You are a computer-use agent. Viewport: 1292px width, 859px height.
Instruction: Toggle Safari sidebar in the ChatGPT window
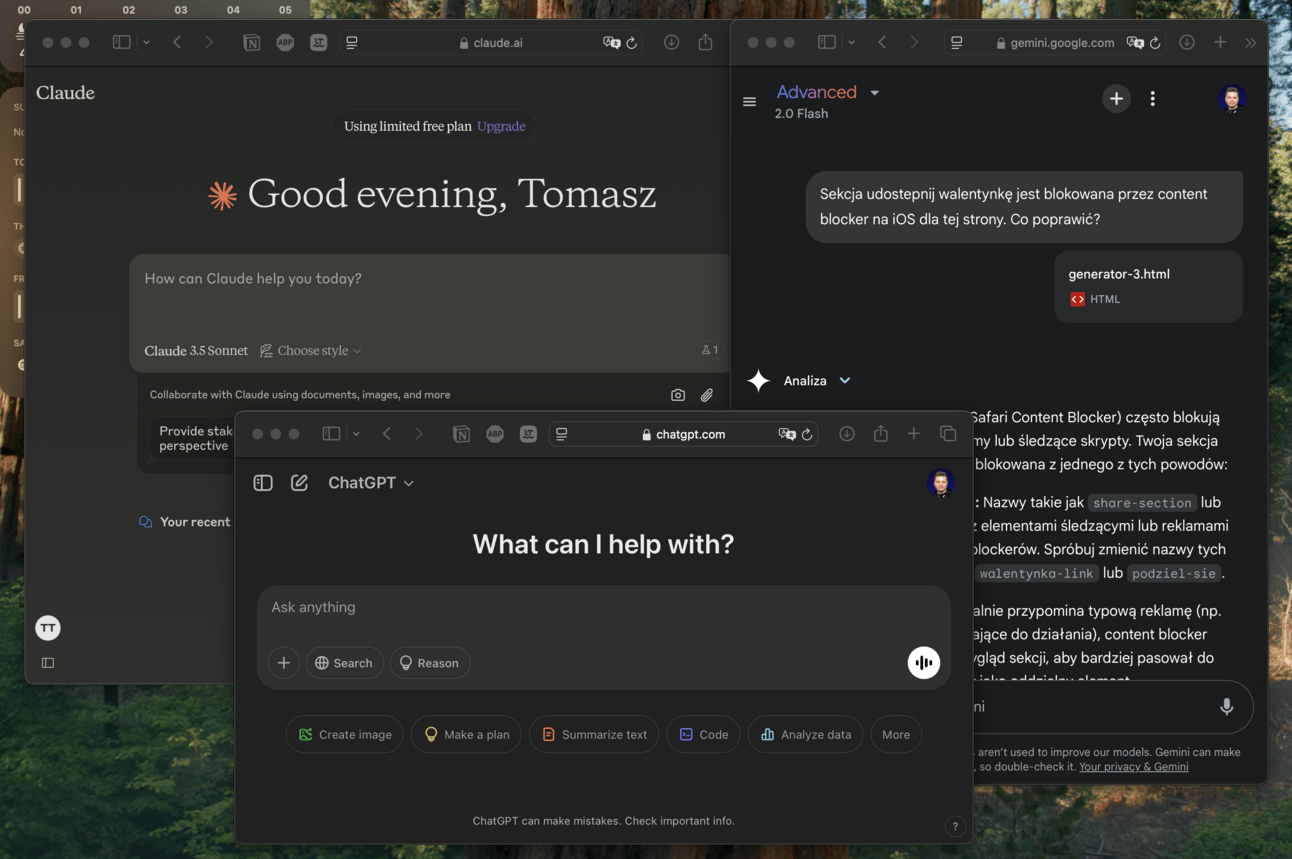(x=331, y=433)
